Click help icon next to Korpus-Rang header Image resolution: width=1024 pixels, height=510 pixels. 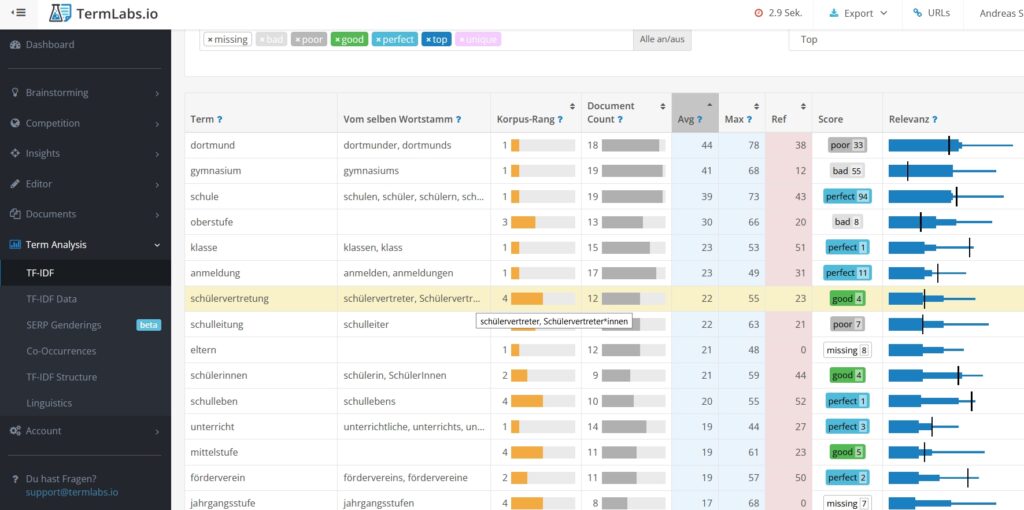click(x=560, y=120)
